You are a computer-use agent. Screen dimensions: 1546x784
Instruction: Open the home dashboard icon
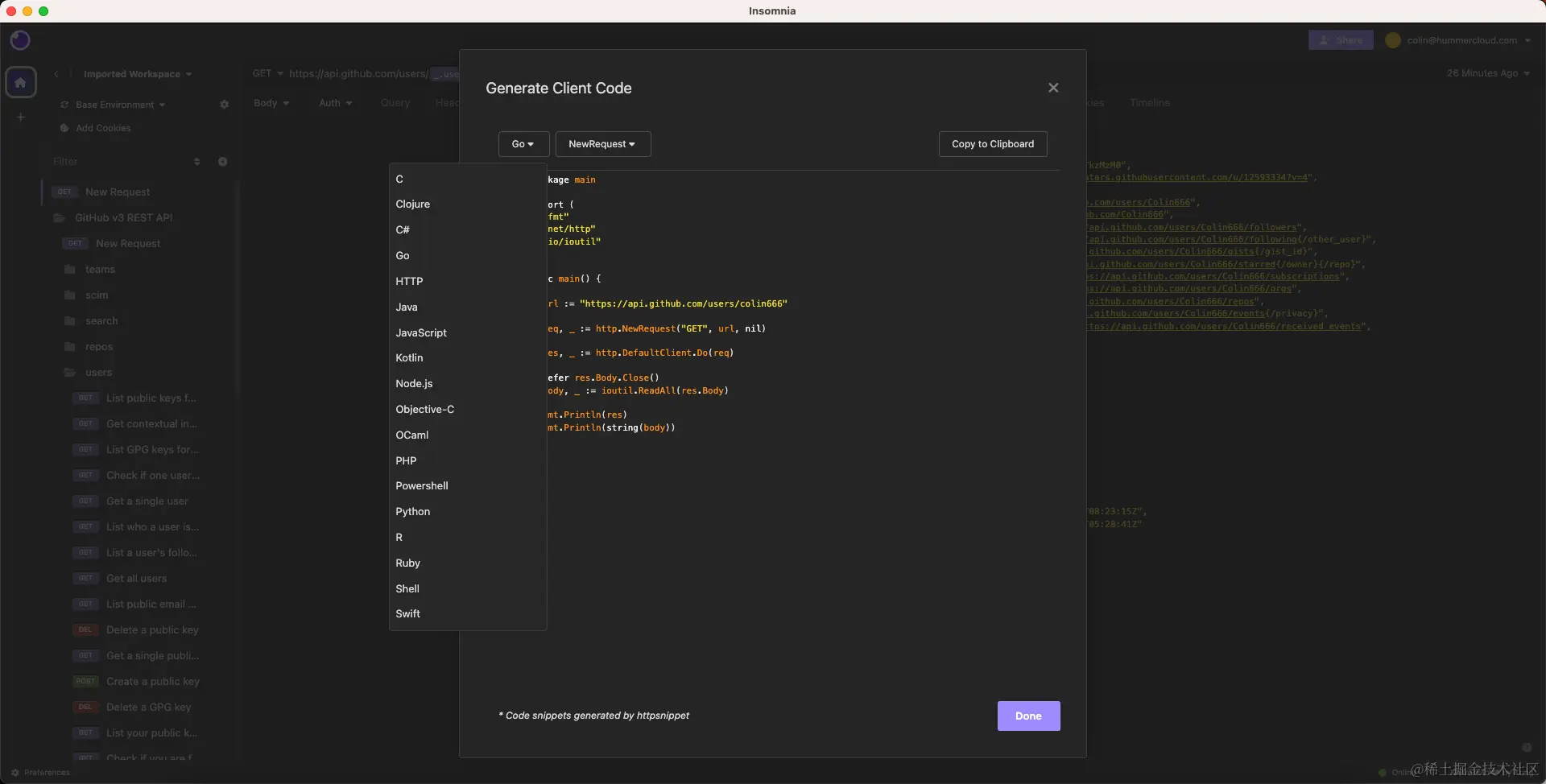[x=20, y=82]
